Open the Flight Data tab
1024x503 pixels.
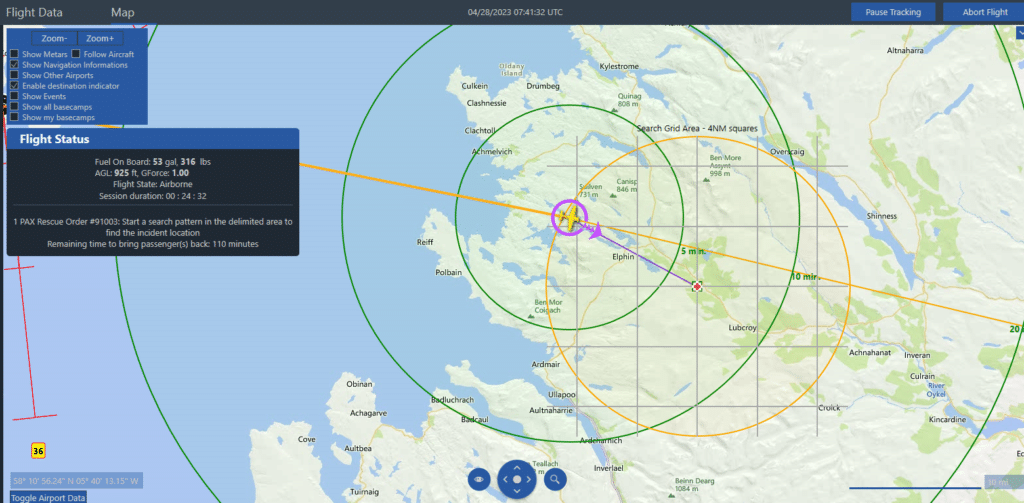click(x=34, y=13)
